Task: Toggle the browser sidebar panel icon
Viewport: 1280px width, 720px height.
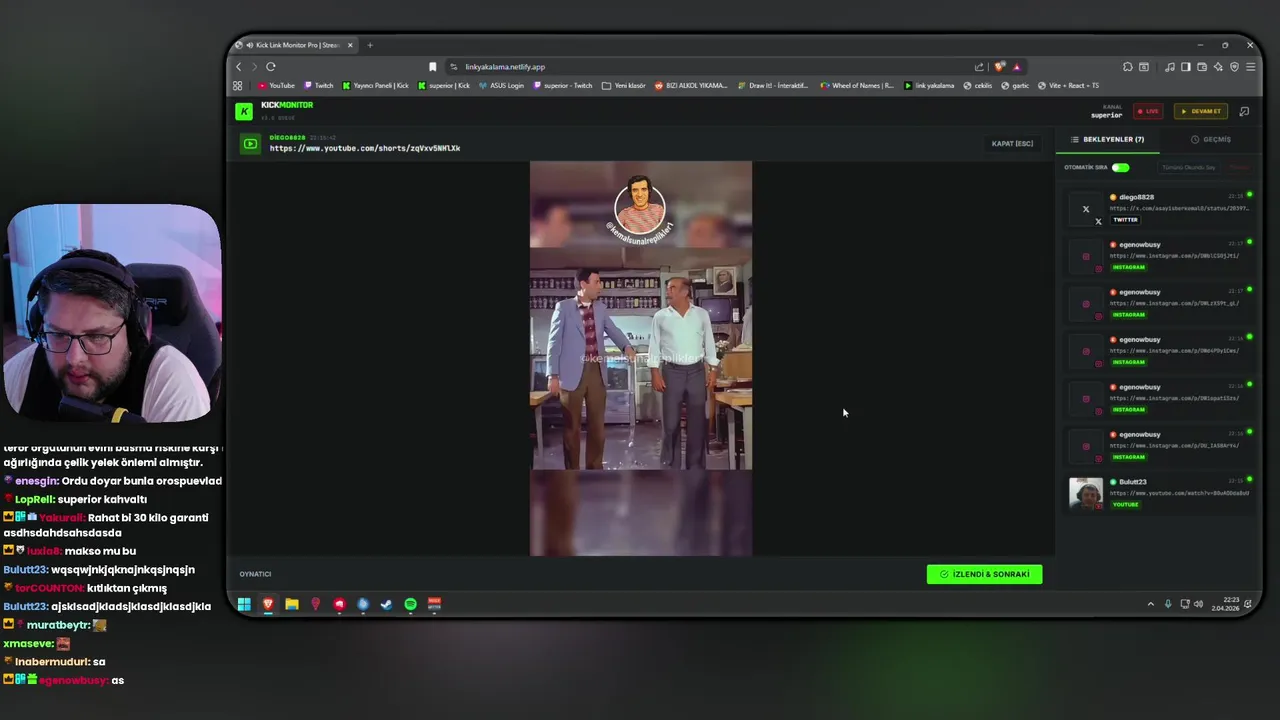Action: [x=1186, y=67]
